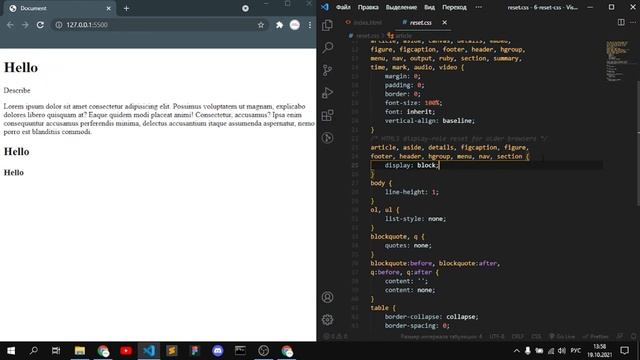Viewport: 640px width, 360px height.
Task: Open the Chrome profile avatar
Action: tap(295, 25)
